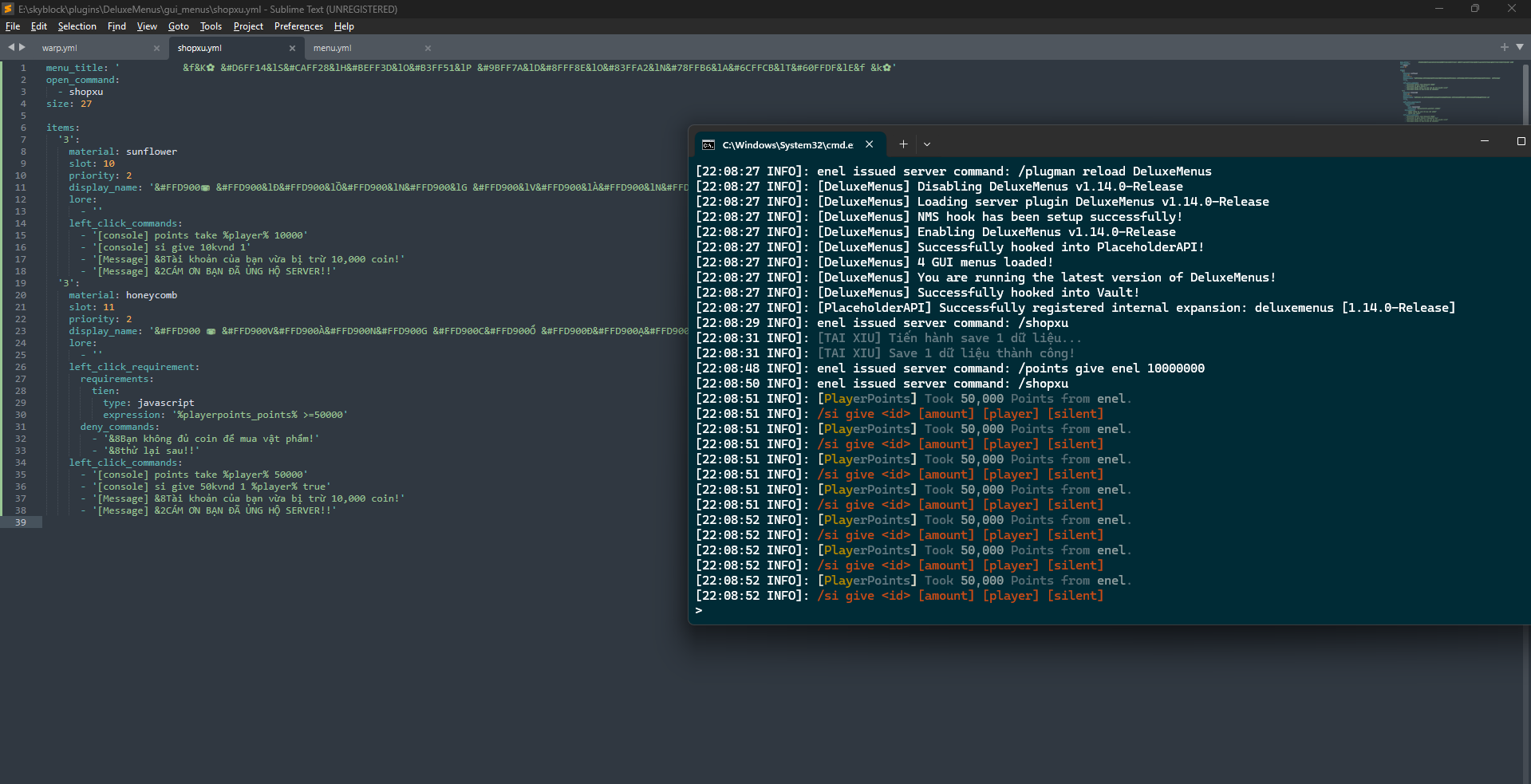Close the cmd.exe terminal tab
This screenshot has width=1531, height=784.
point(870,144)
